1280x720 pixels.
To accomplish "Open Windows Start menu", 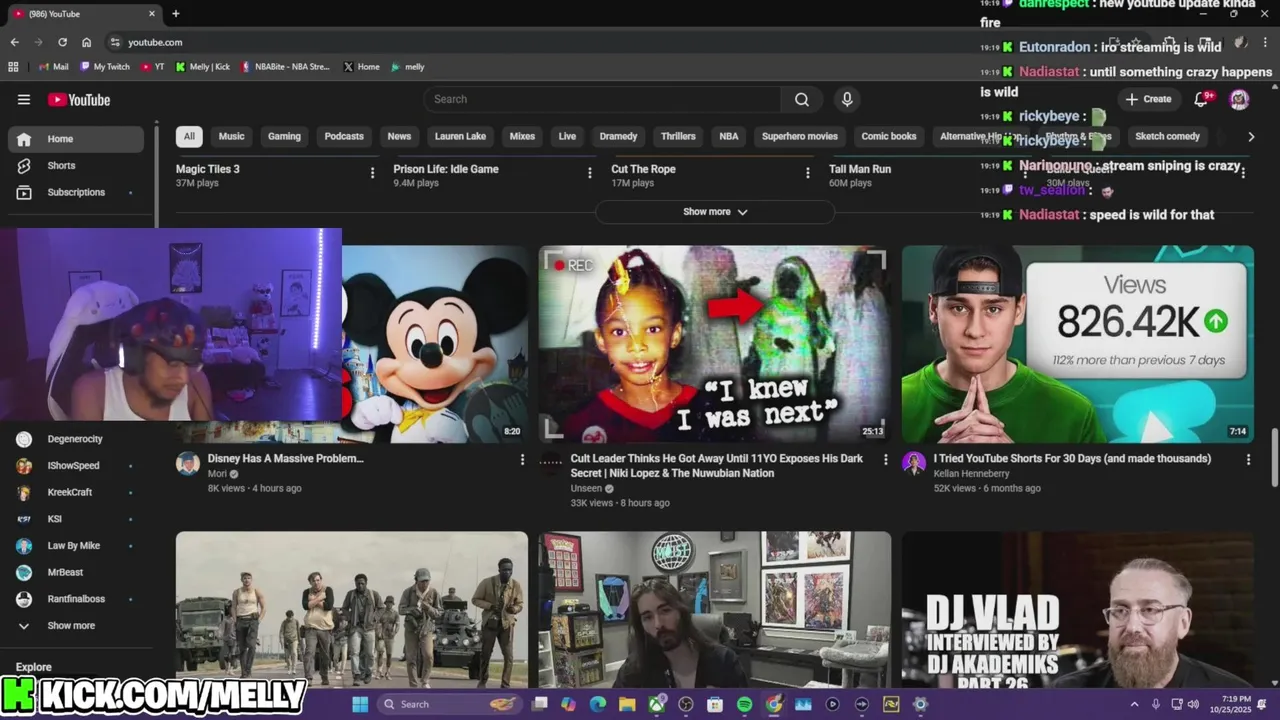I will click(360, 704).
